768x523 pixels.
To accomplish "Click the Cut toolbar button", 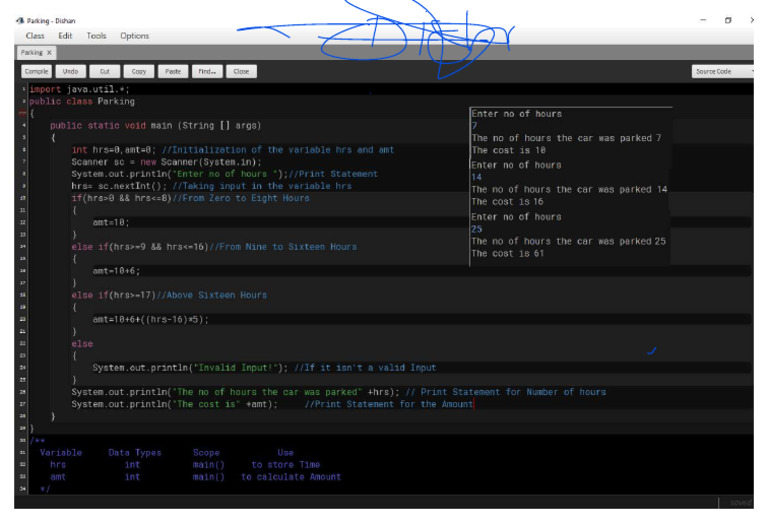I will (105, 71).
